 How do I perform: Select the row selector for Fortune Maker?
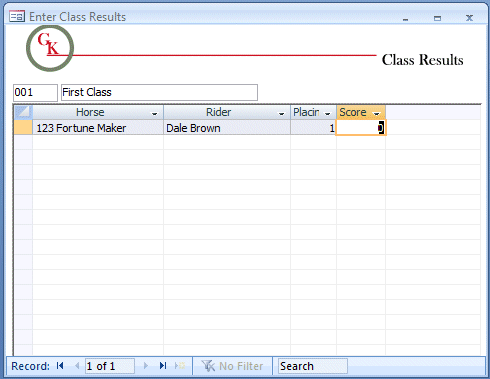(23, 128)
